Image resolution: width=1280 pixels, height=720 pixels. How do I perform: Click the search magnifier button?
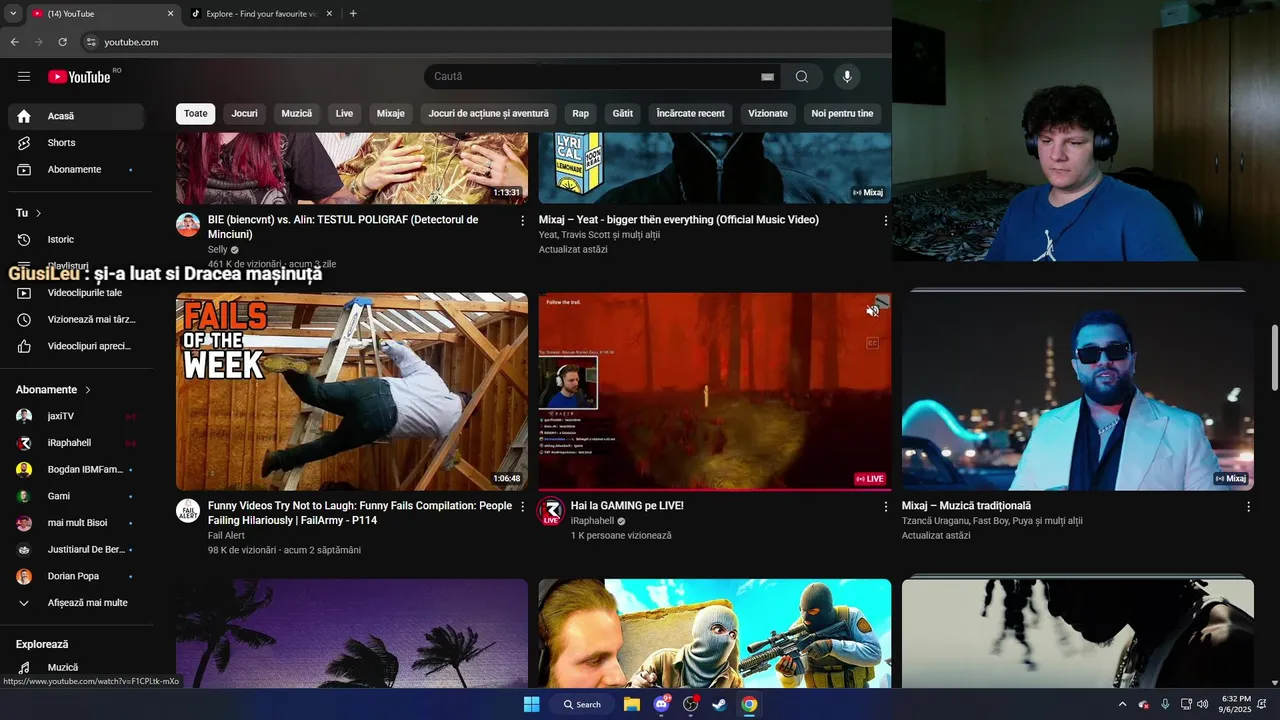(x=802, y=77)
